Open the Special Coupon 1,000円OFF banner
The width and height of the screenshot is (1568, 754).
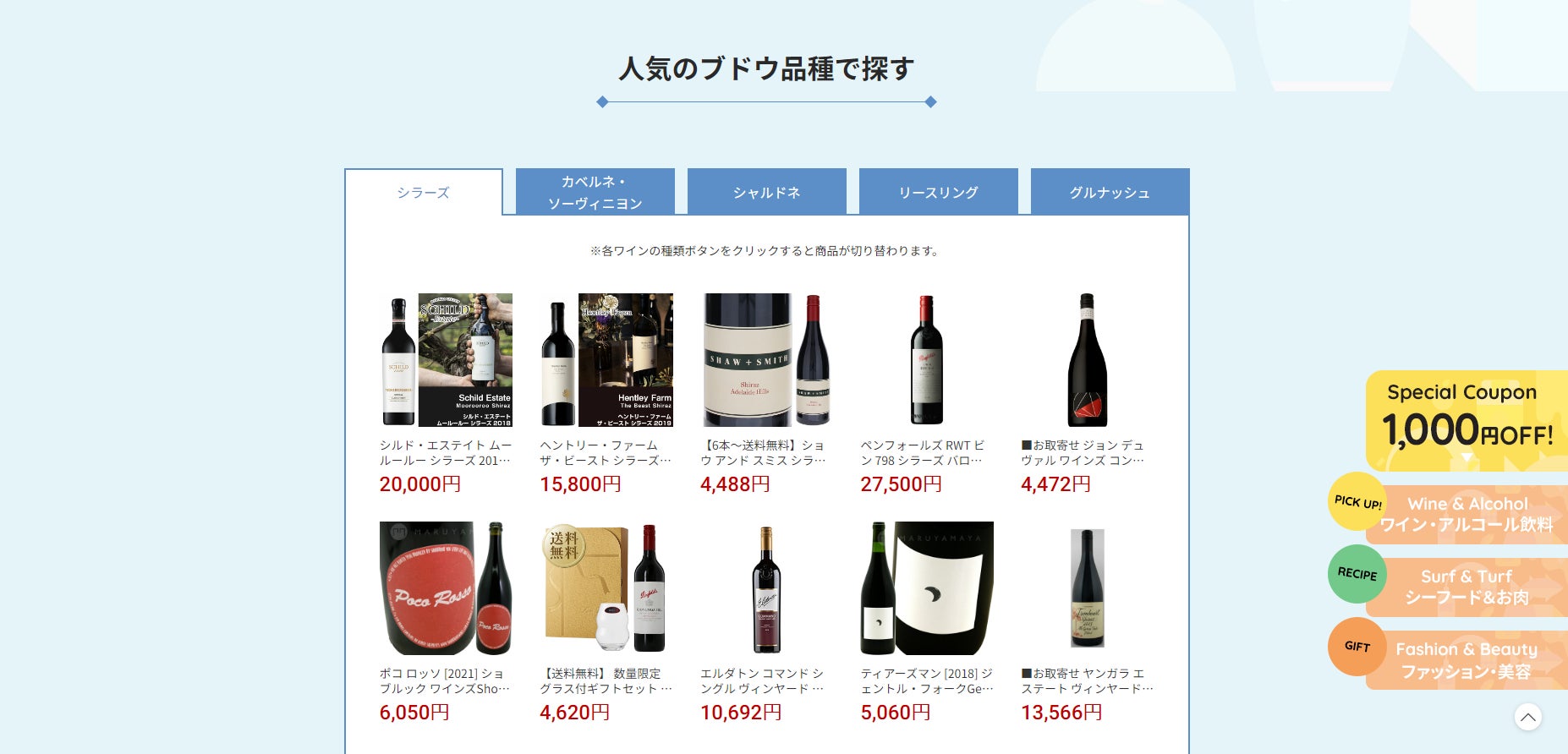(x=1467, y=421)
